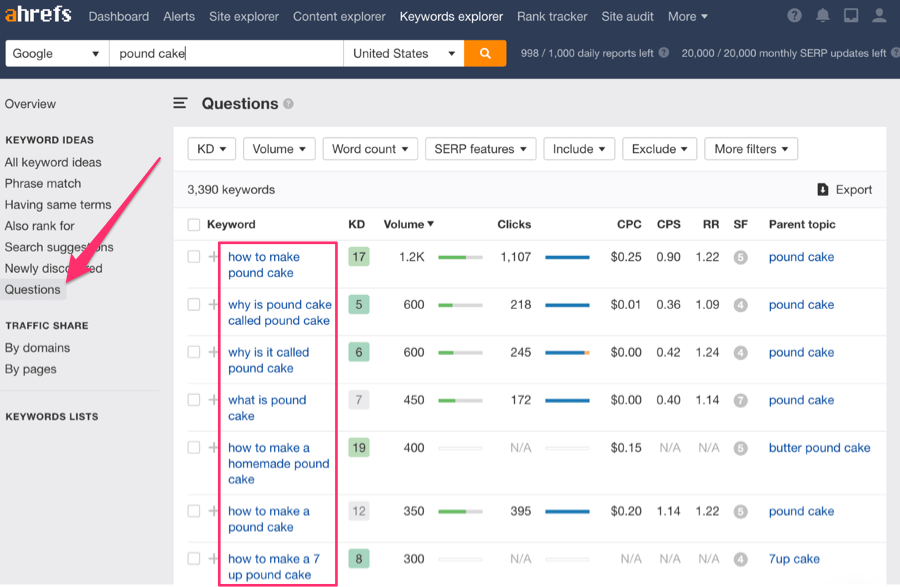Click the Volume bar for 'how to make pound cake'
This screenshot has width=900, height=587.
[459, 256]
